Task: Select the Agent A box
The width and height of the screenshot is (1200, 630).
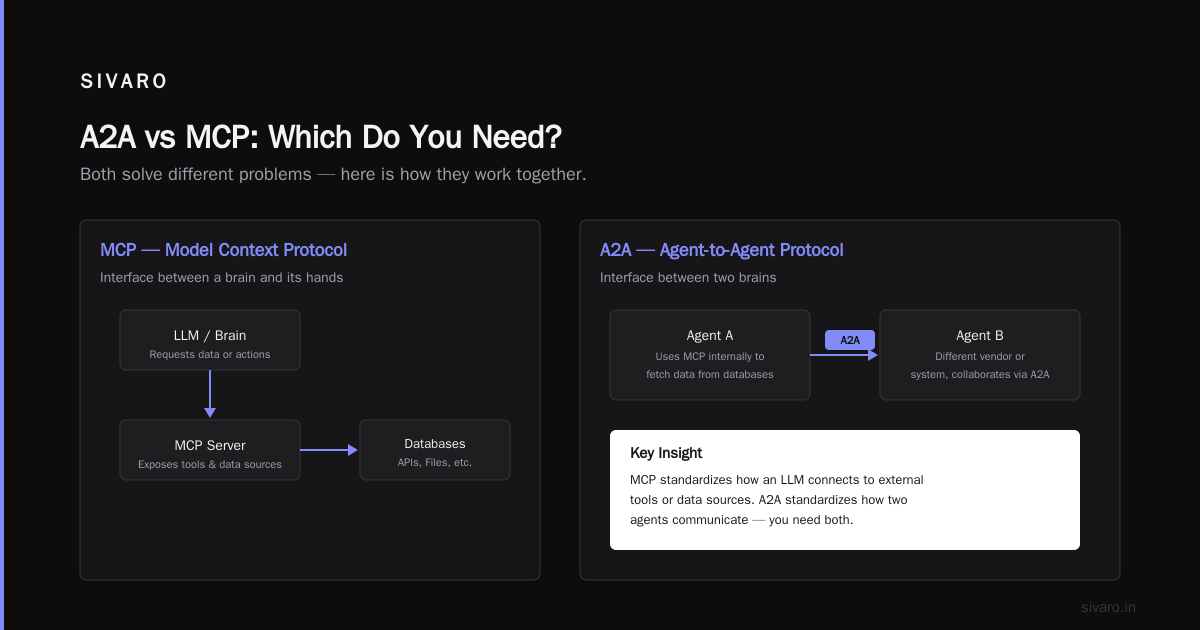Action: (x=710, y=355)
